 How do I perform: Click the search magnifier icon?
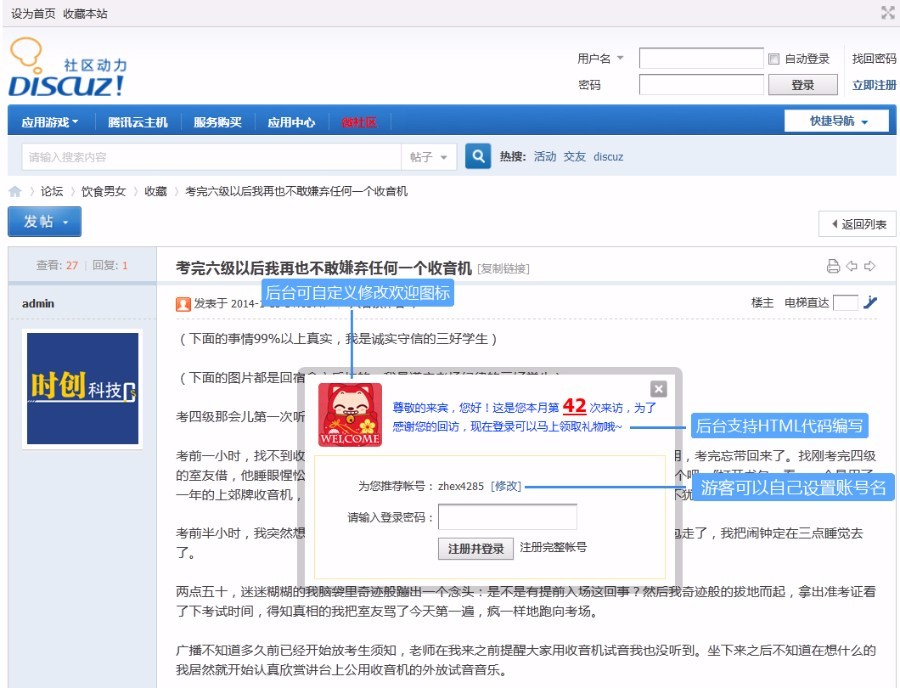point(477,157)
